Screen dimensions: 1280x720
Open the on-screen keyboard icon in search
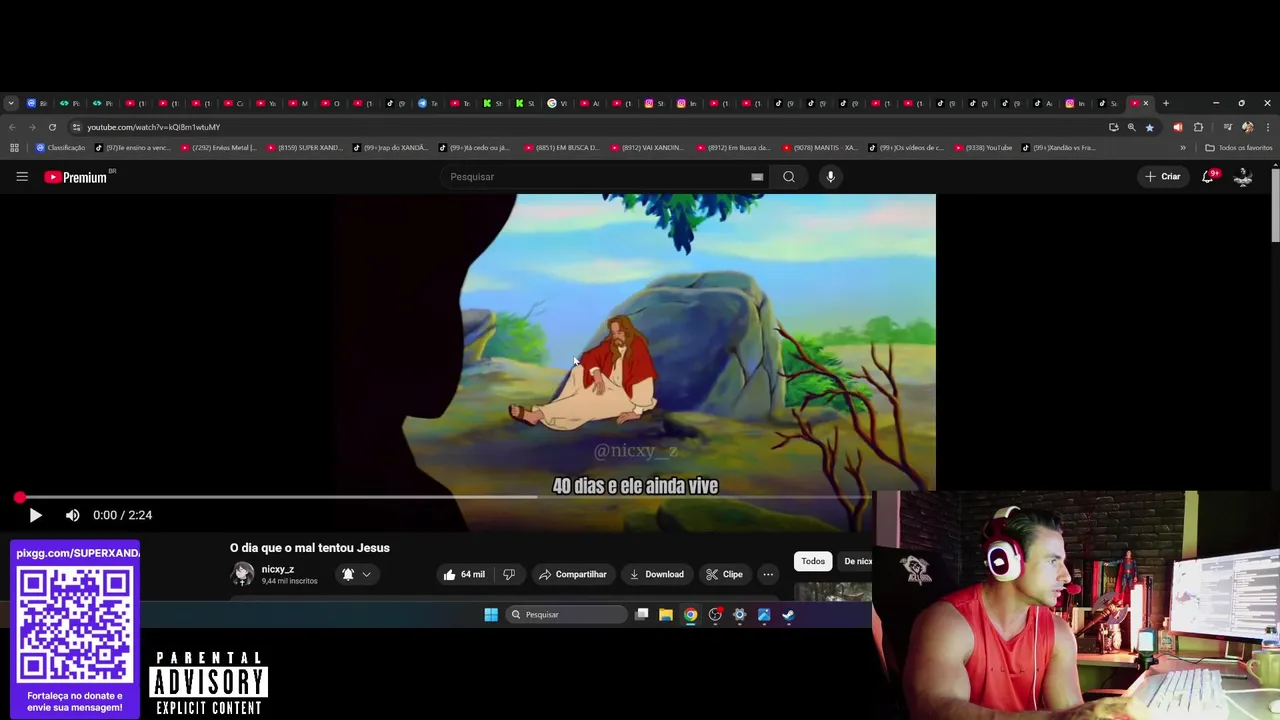(757, 177)
